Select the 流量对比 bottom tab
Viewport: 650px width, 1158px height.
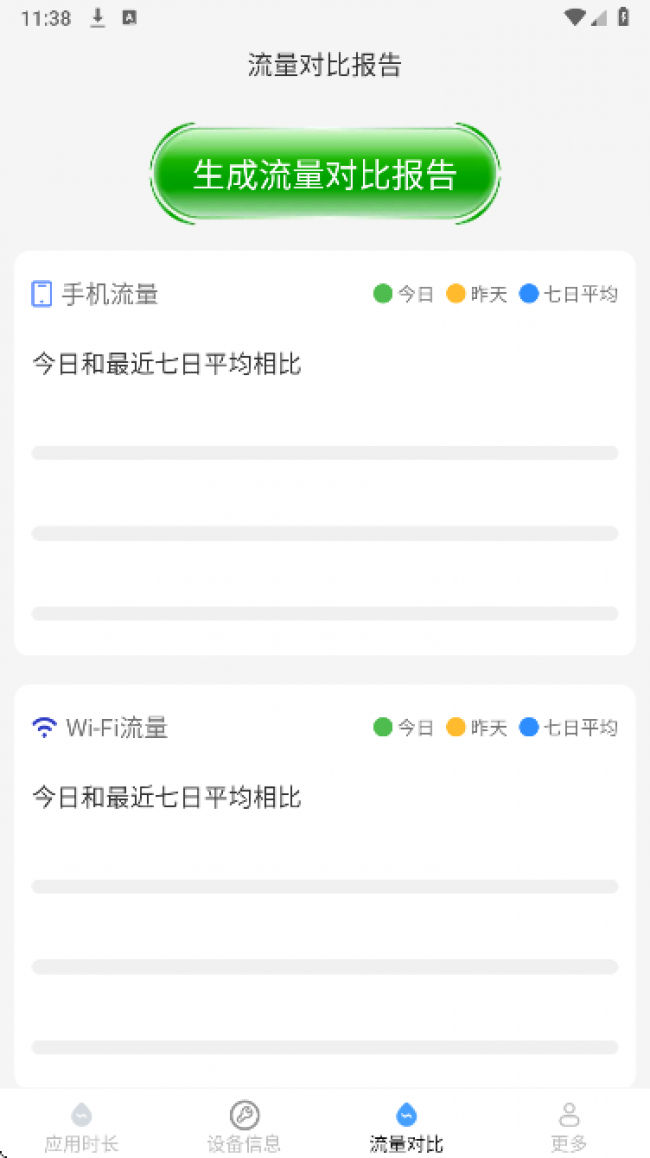coord(406,1128)
